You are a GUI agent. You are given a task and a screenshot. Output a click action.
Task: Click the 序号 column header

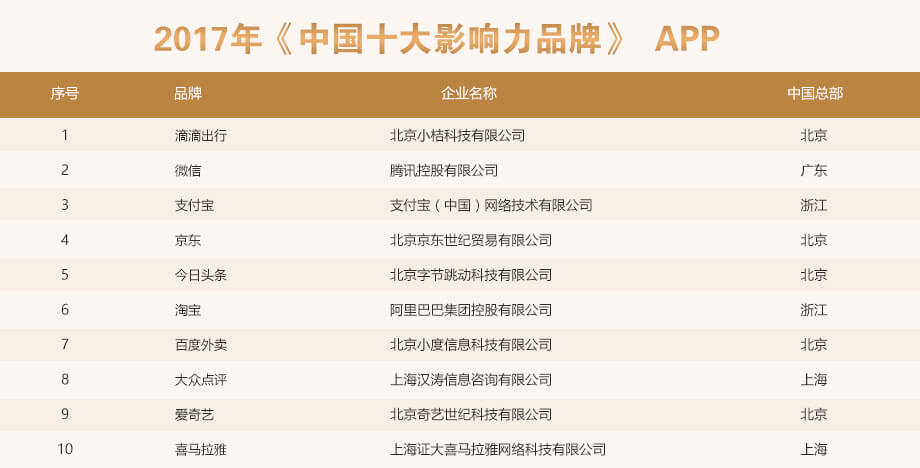[x=65, y=93]
